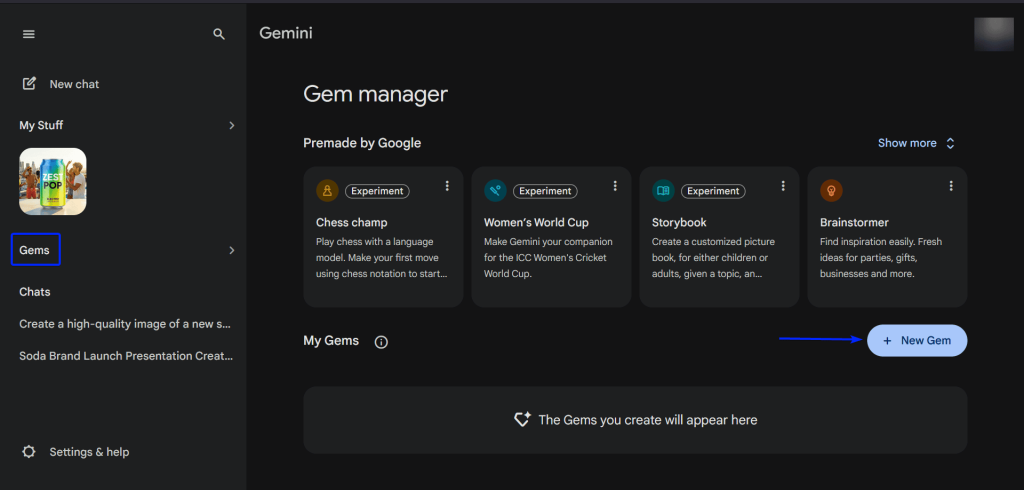Open more options for Brainstormer card
This screenshot has height=490, width=1024.
click(951, 186)
